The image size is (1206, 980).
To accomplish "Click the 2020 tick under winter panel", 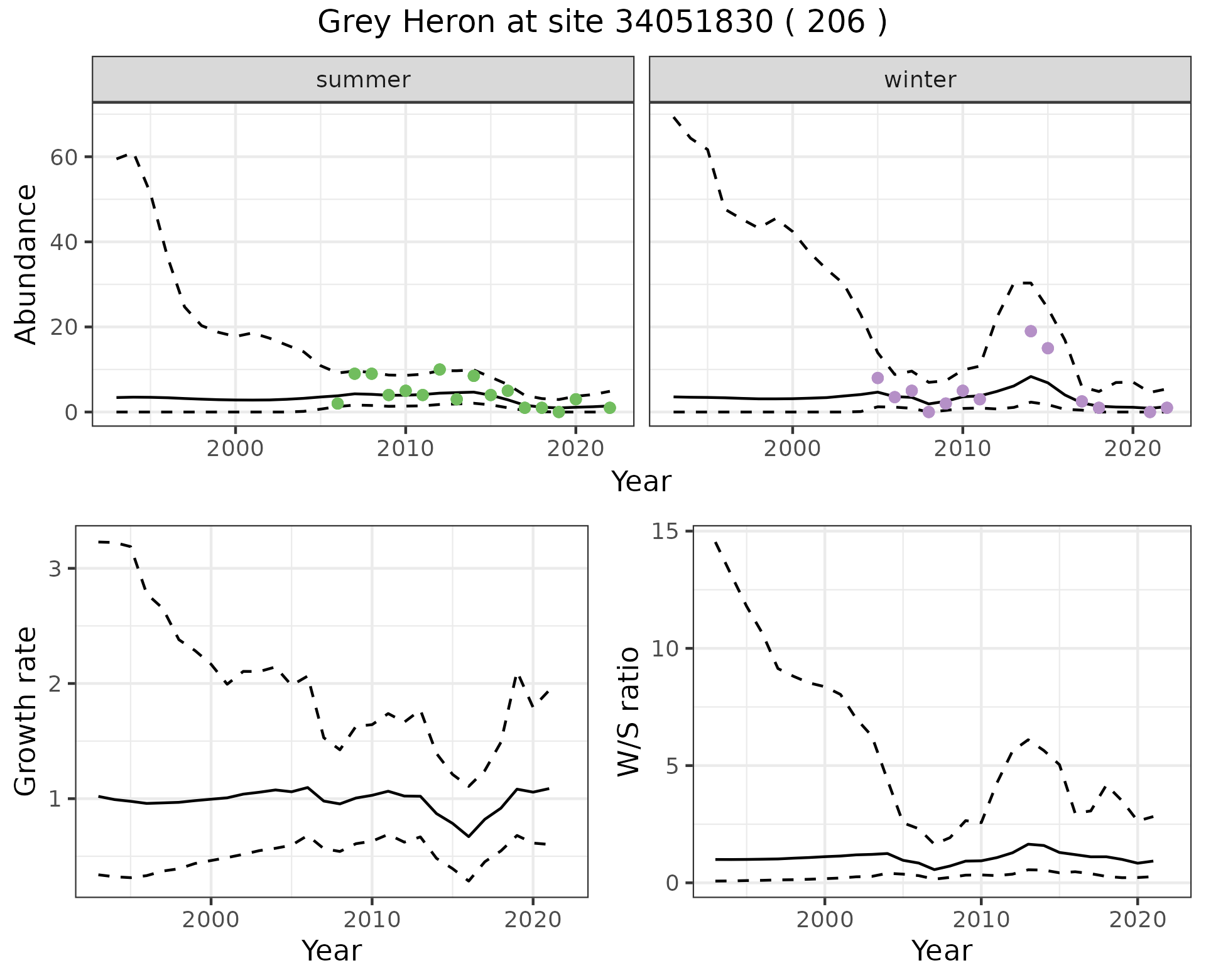I will pos(1132,449).
